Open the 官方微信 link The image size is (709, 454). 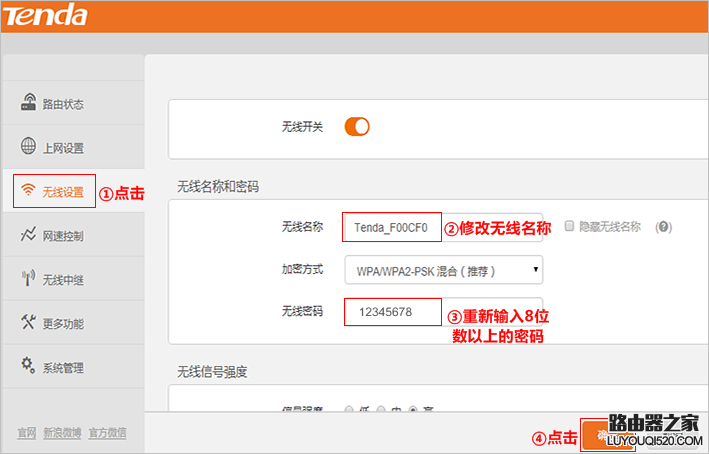pyautogui.click(x=107, y=433)
